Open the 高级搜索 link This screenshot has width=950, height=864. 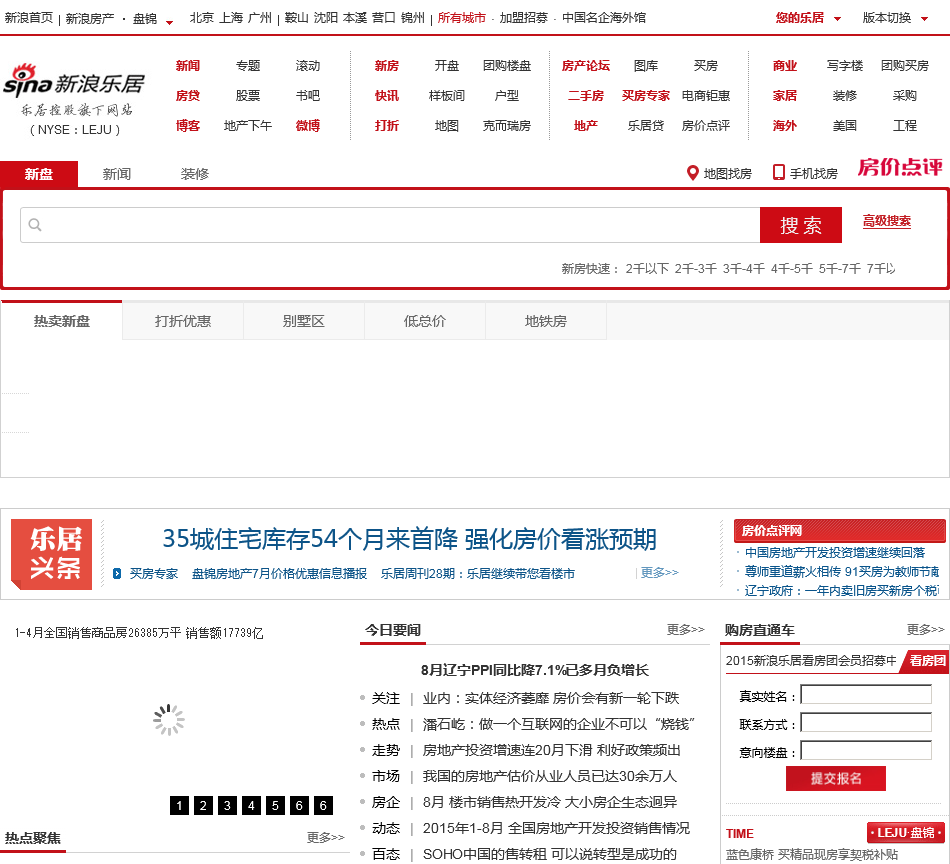pyautogui.click(x=887, y=221)
